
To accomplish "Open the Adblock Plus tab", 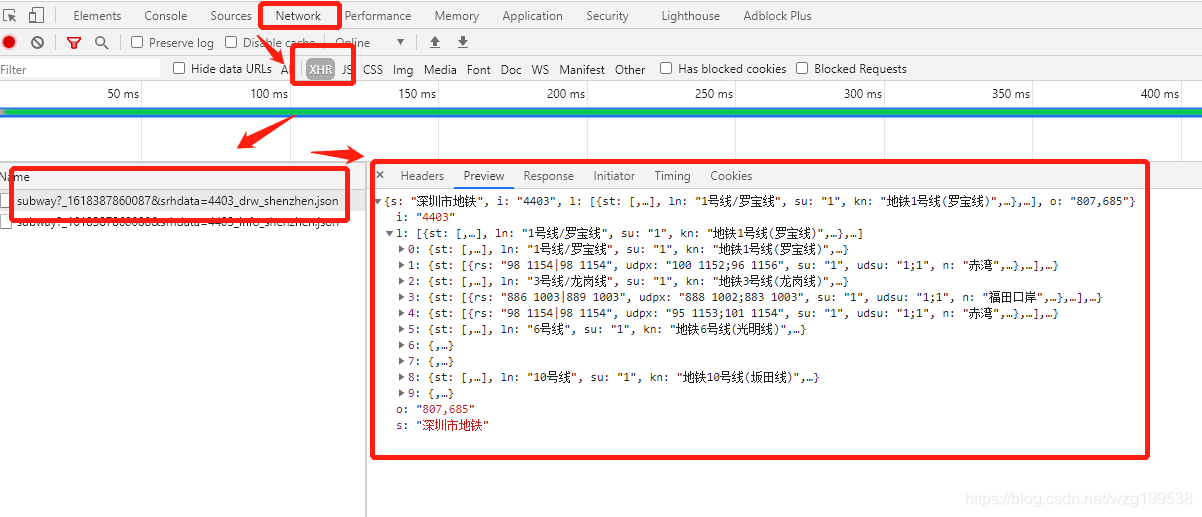I will 778,16.
